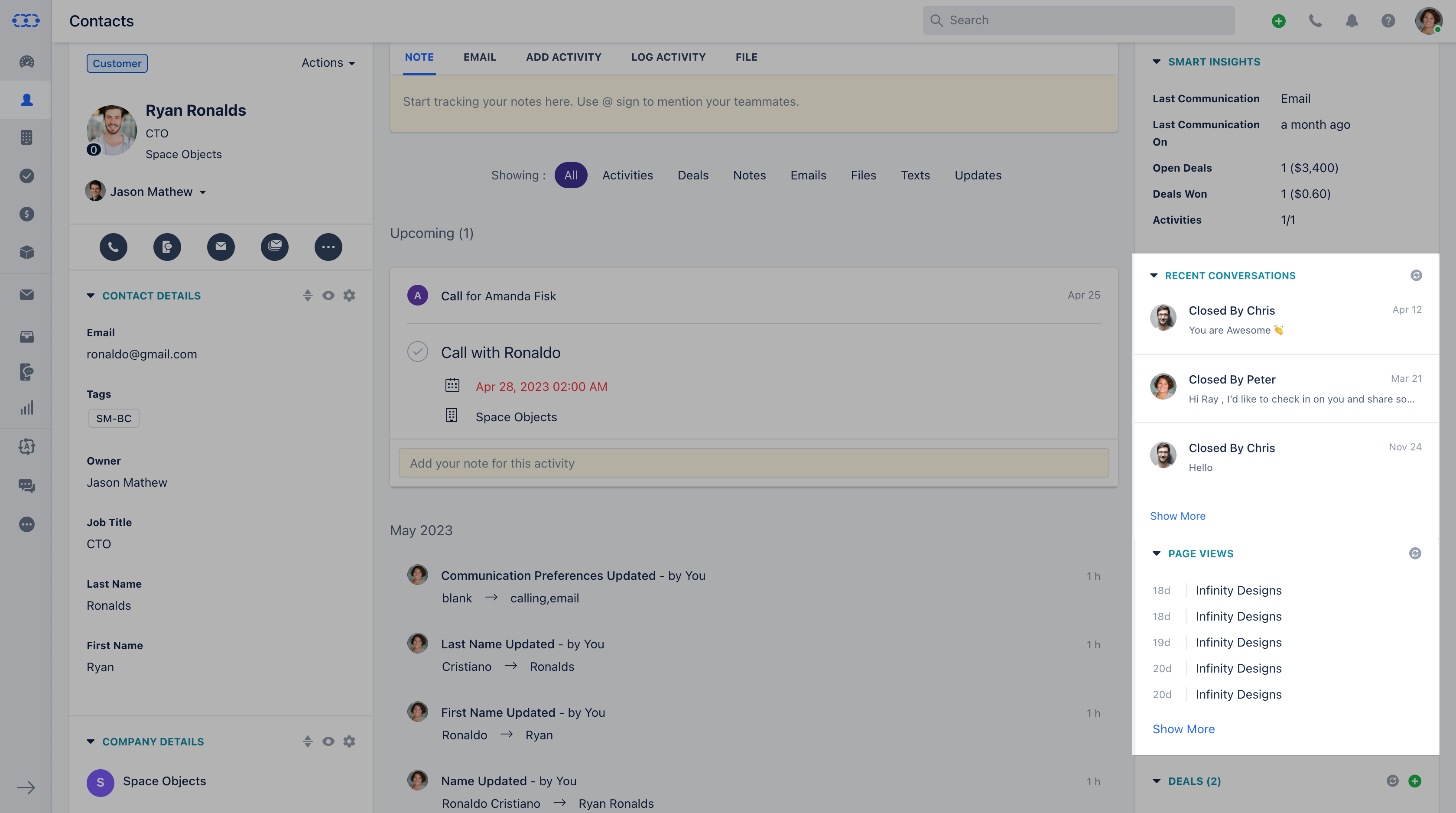1456x813 pixels.
Task: Click Show More under Recent Conversations
Action: click(x=1178, y=516)
